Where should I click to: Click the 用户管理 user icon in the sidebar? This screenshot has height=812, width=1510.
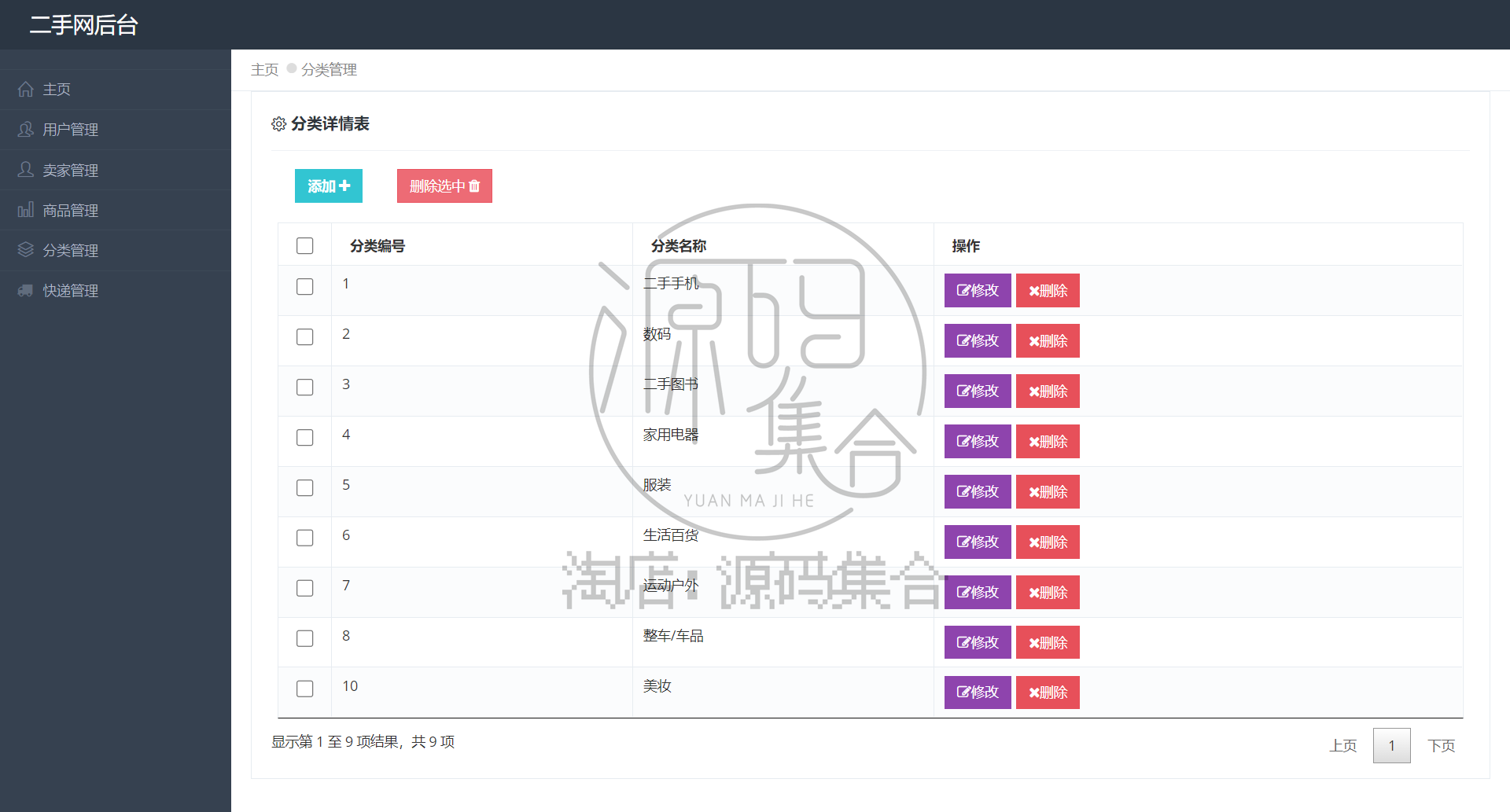(x=26, y=129)
